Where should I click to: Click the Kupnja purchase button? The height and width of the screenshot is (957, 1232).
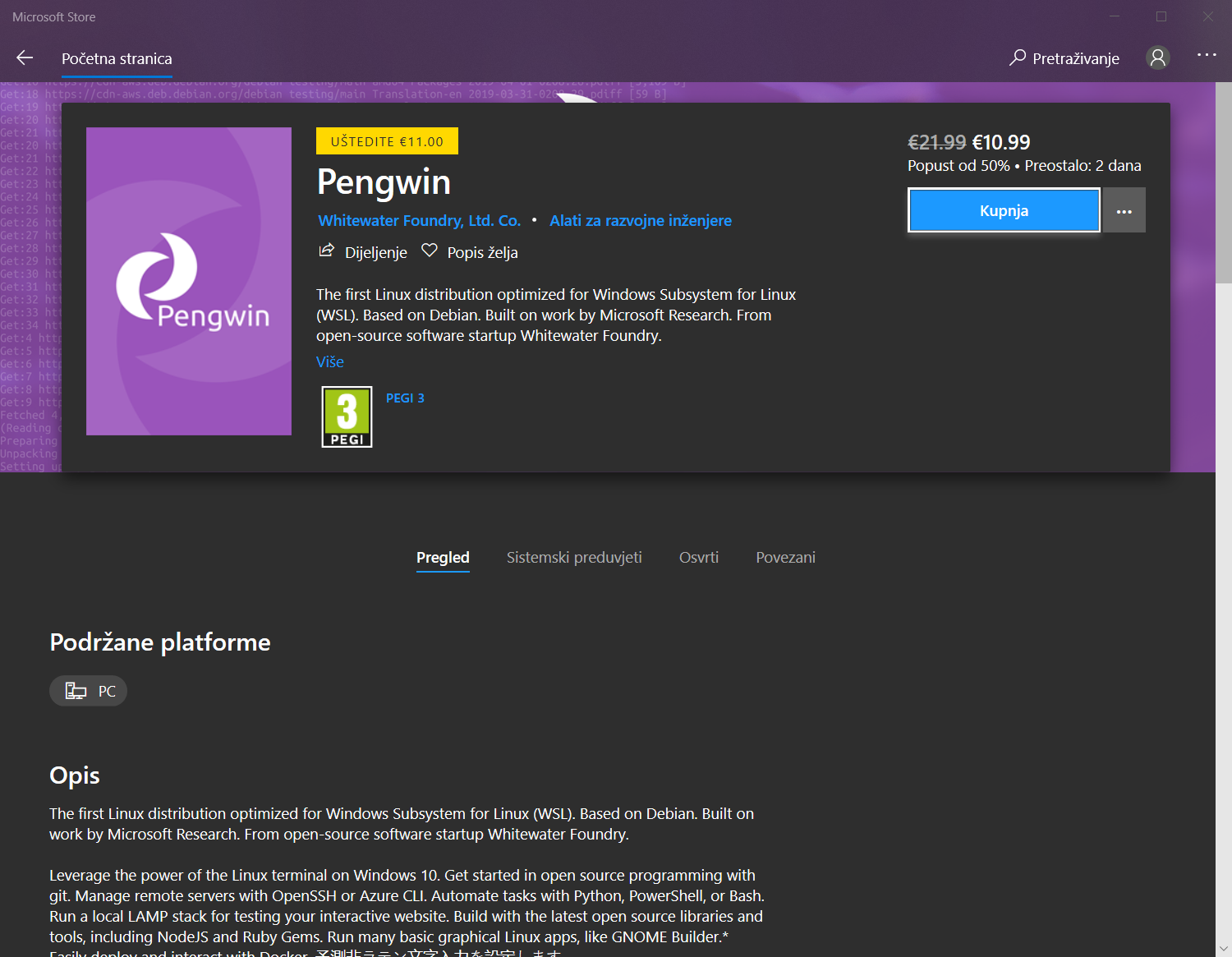click(x=1004, y=210)
